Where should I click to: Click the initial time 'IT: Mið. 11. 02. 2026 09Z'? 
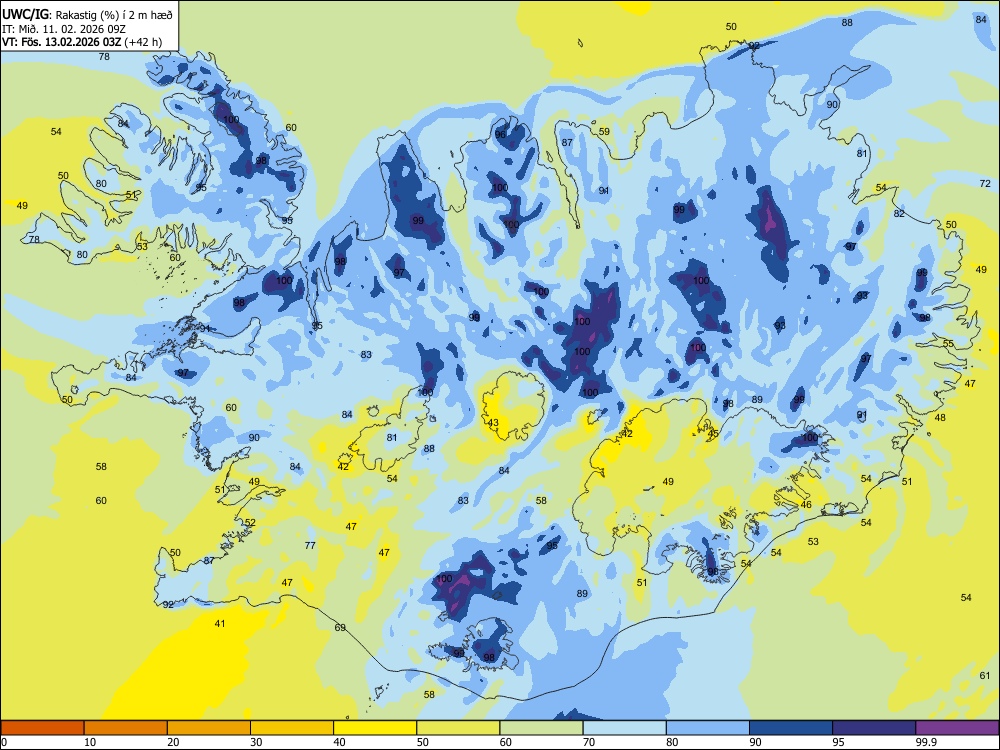click(x=64, y=29)
